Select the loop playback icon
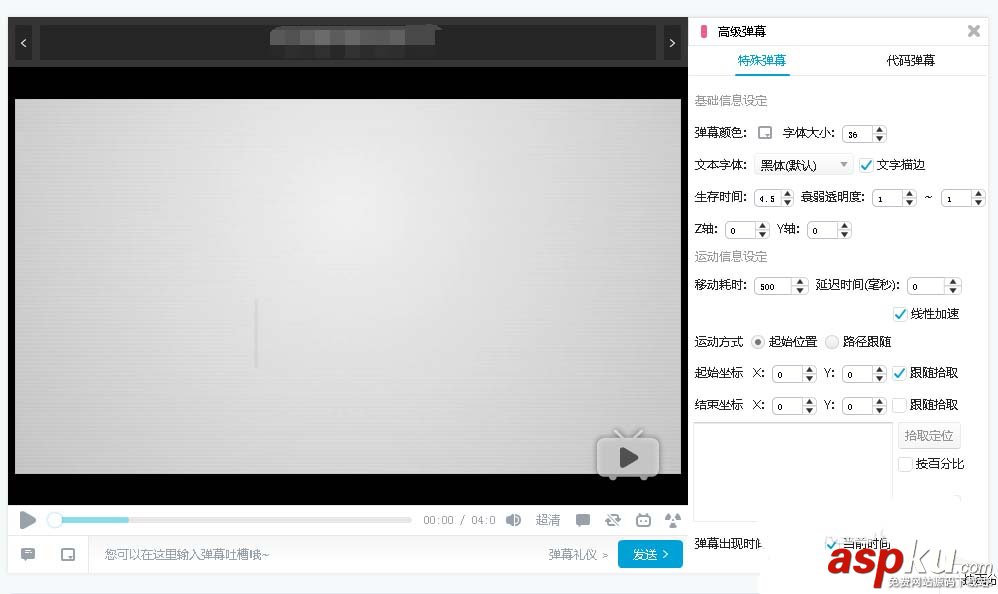 [613, 519]
